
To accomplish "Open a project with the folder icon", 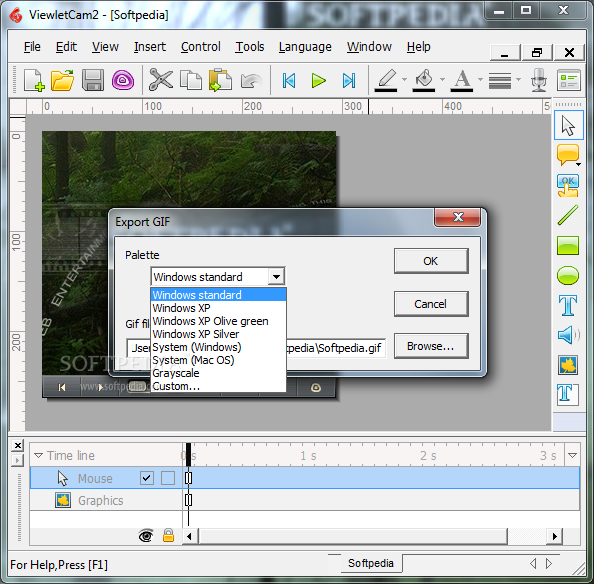I will coord(63,80).
